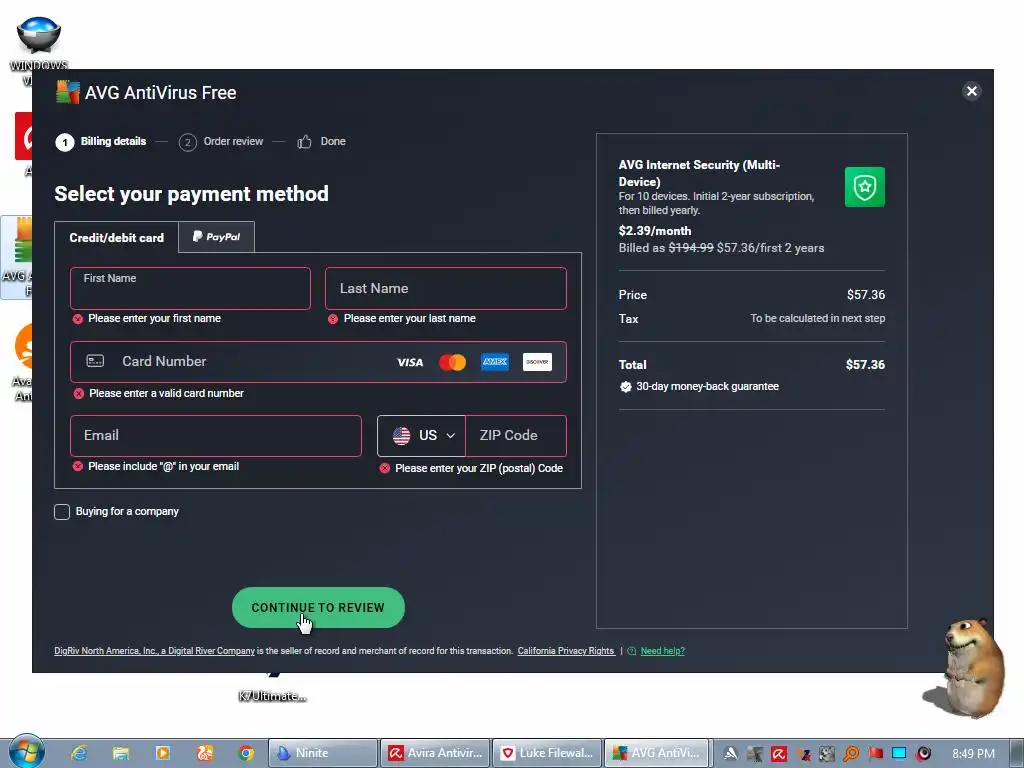Launch Google Chrome from the taskbar
This screenshot has height=768, width=1024.
246,753
